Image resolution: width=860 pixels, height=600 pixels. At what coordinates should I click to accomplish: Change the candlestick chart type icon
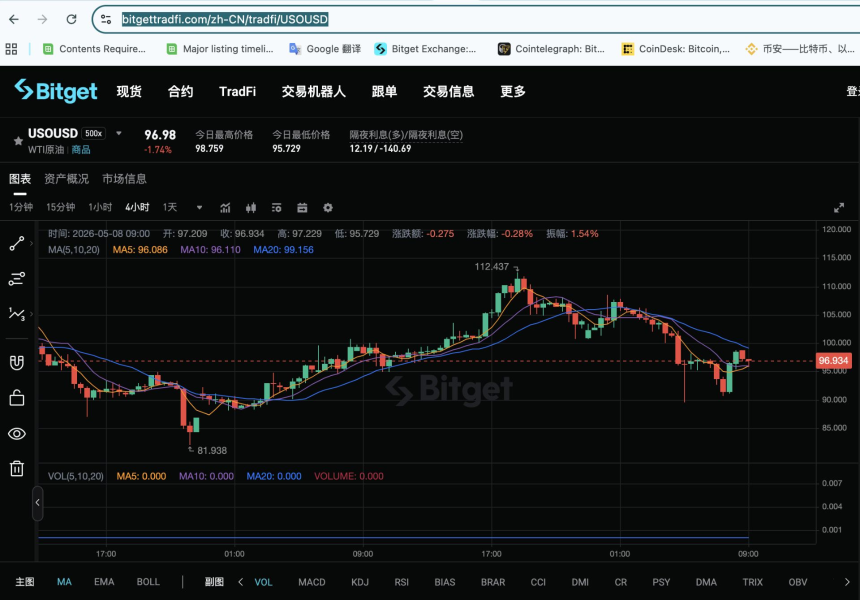251,208
